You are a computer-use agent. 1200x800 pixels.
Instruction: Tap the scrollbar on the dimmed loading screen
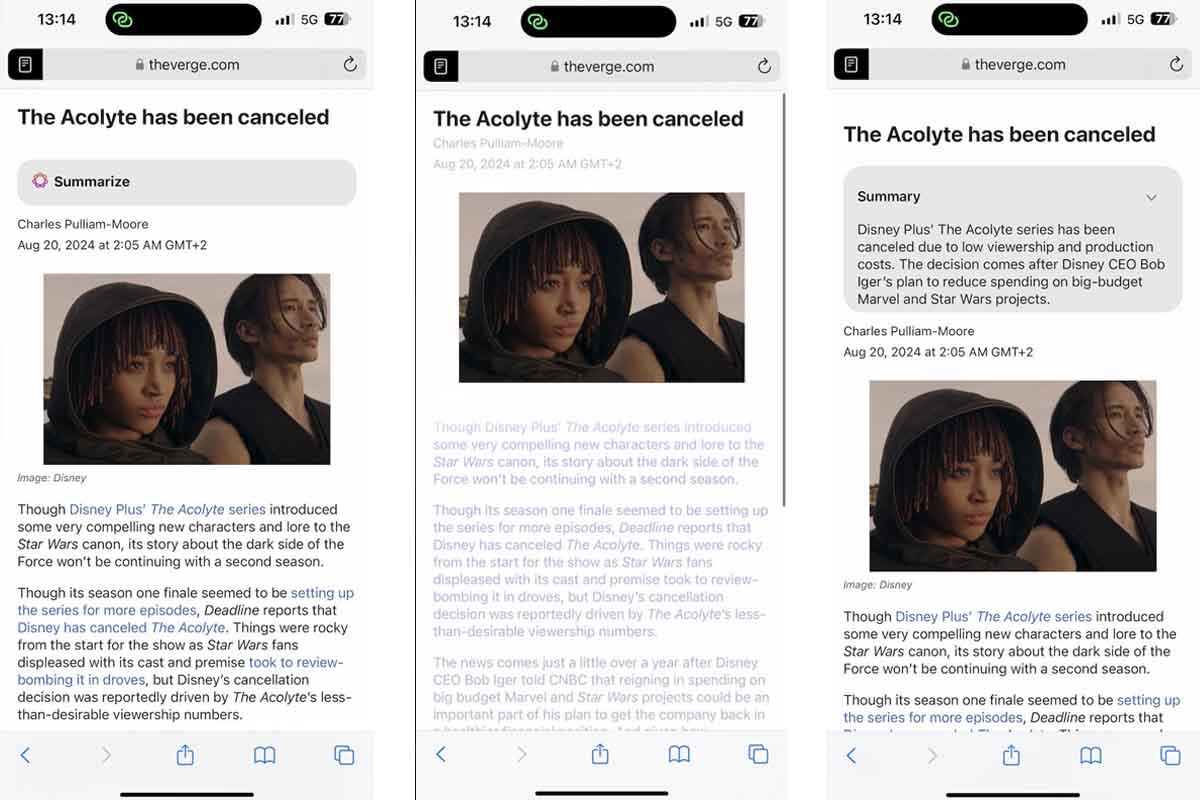(x=784, y=300)
